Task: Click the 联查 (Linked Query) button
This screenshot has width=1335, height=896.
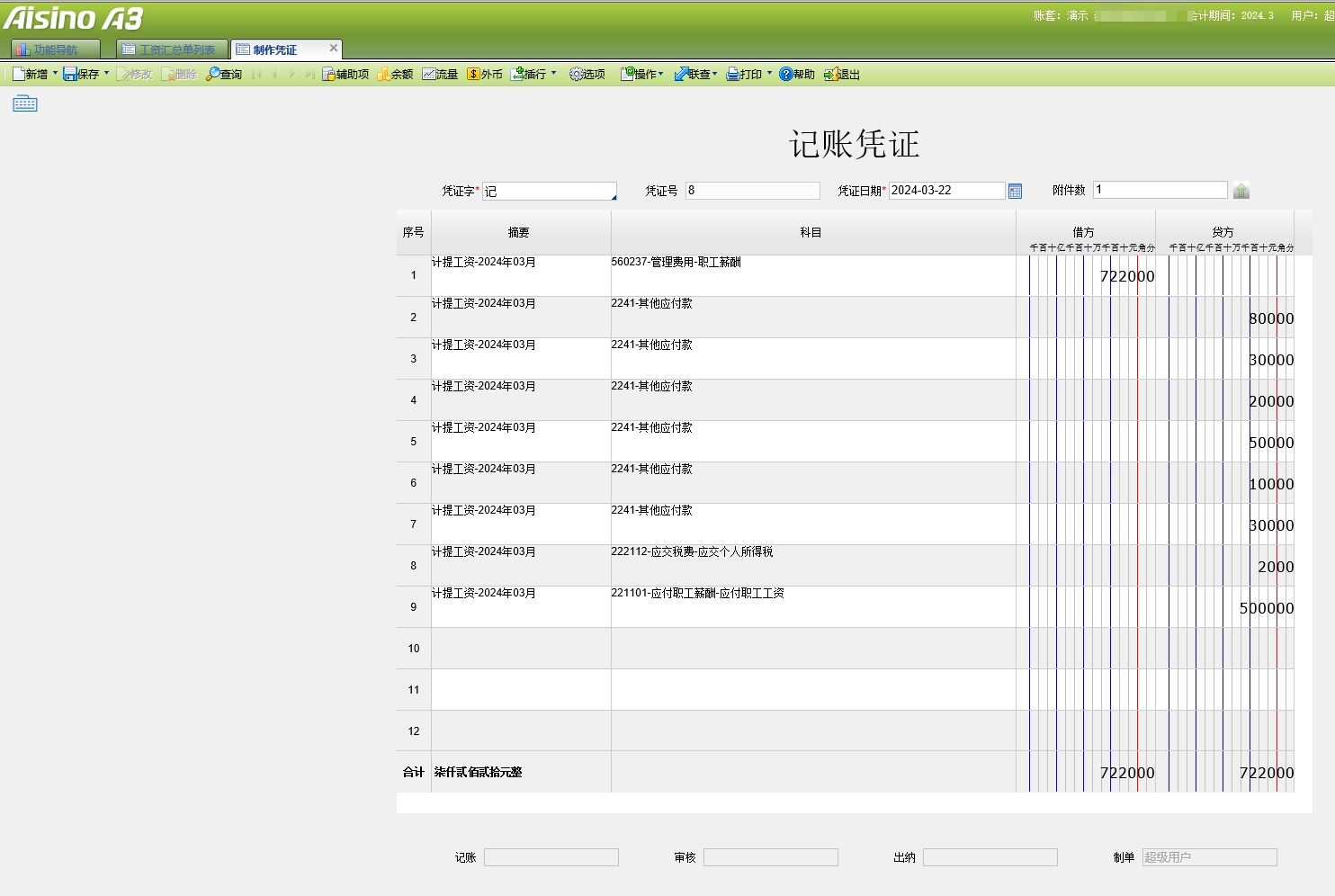Action: tap(694, 74)
